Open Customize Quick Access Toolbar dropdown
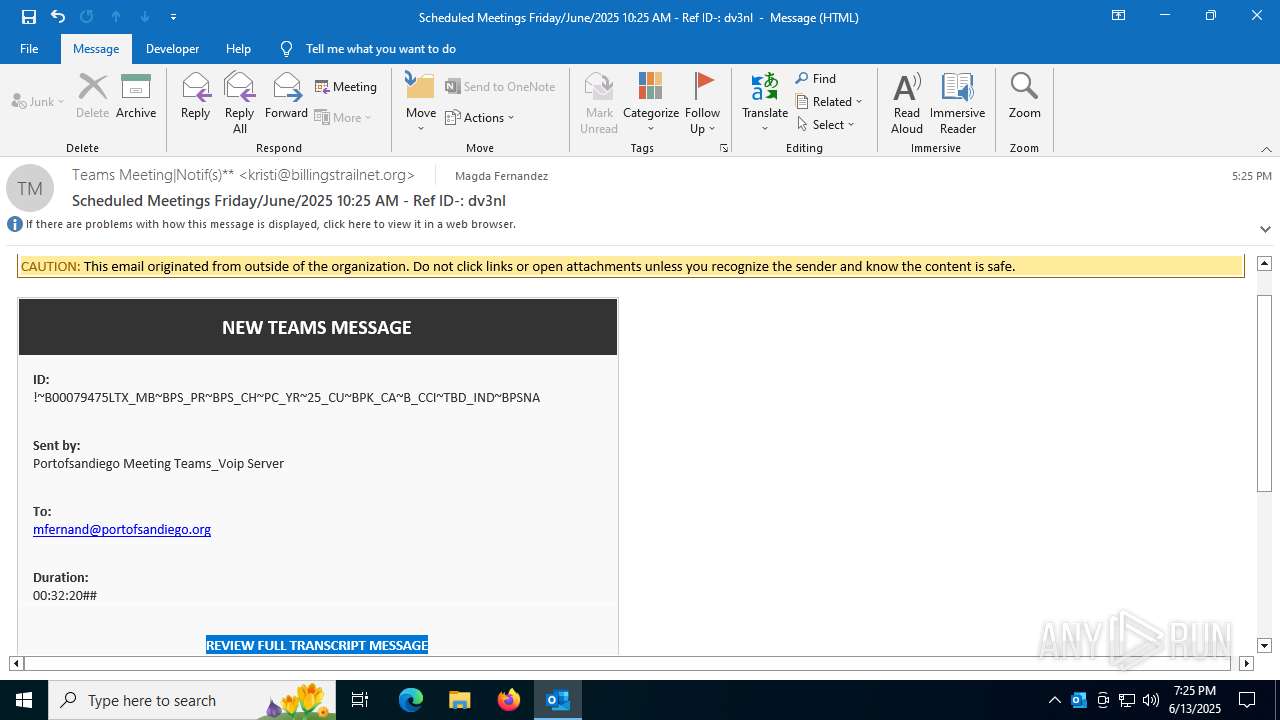The image size is (1280, 720). point(174,17)
